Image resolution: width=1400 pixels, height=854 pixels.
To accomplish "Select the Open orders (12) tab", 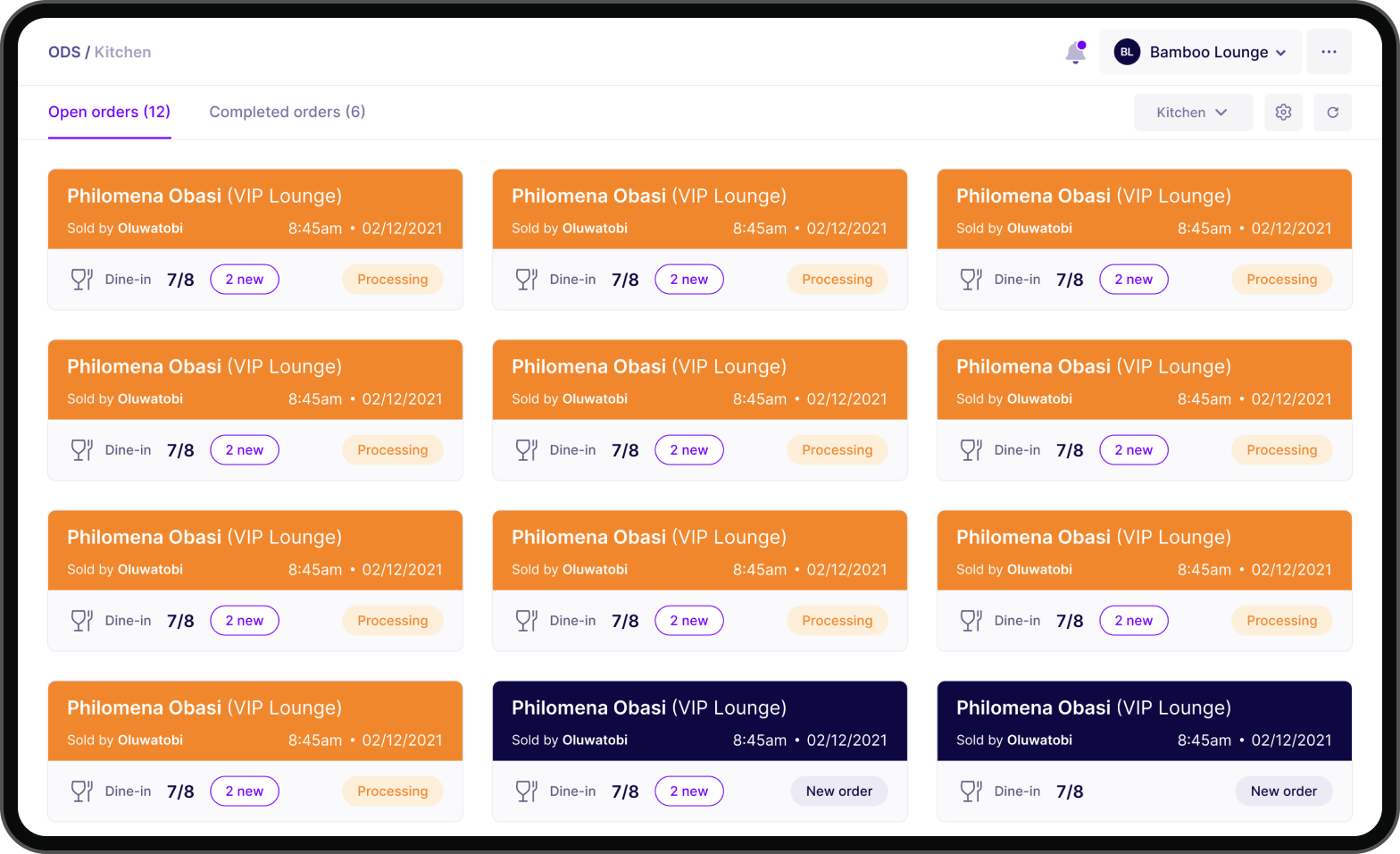I will 109,112.
